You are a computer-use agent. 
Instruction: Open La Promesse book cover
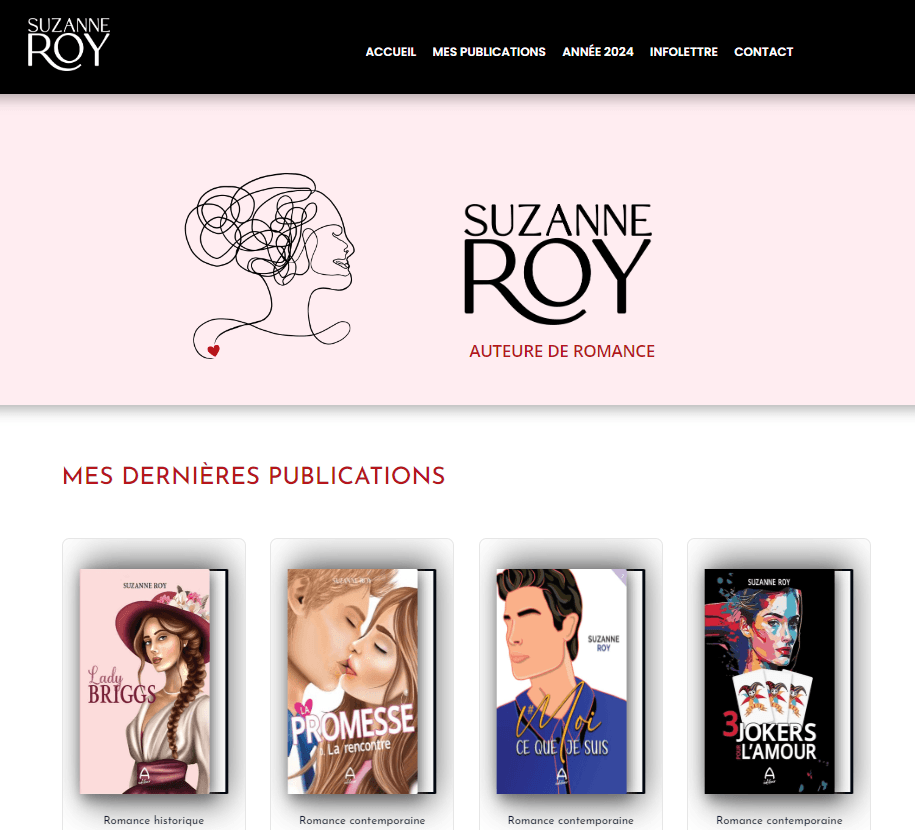point(362,681)
